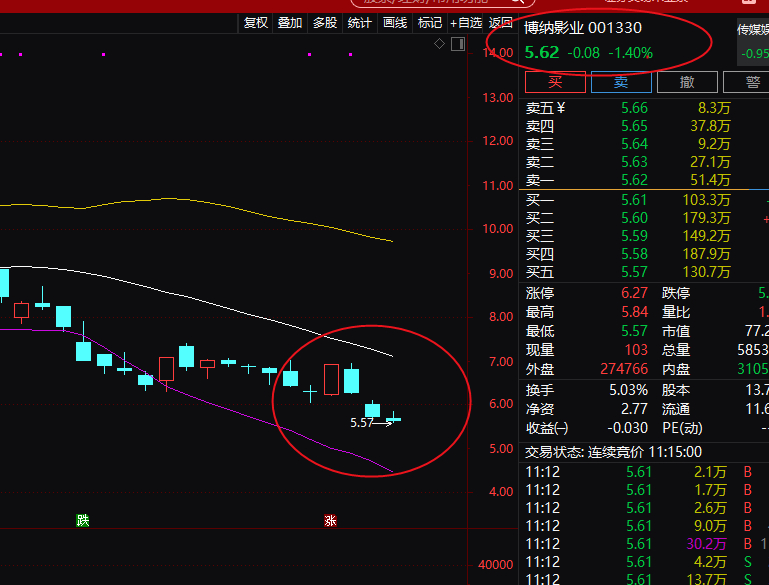Click the green 跌 marker below the chart
This screenshot has height=585, width=769.
coord(83,520)
